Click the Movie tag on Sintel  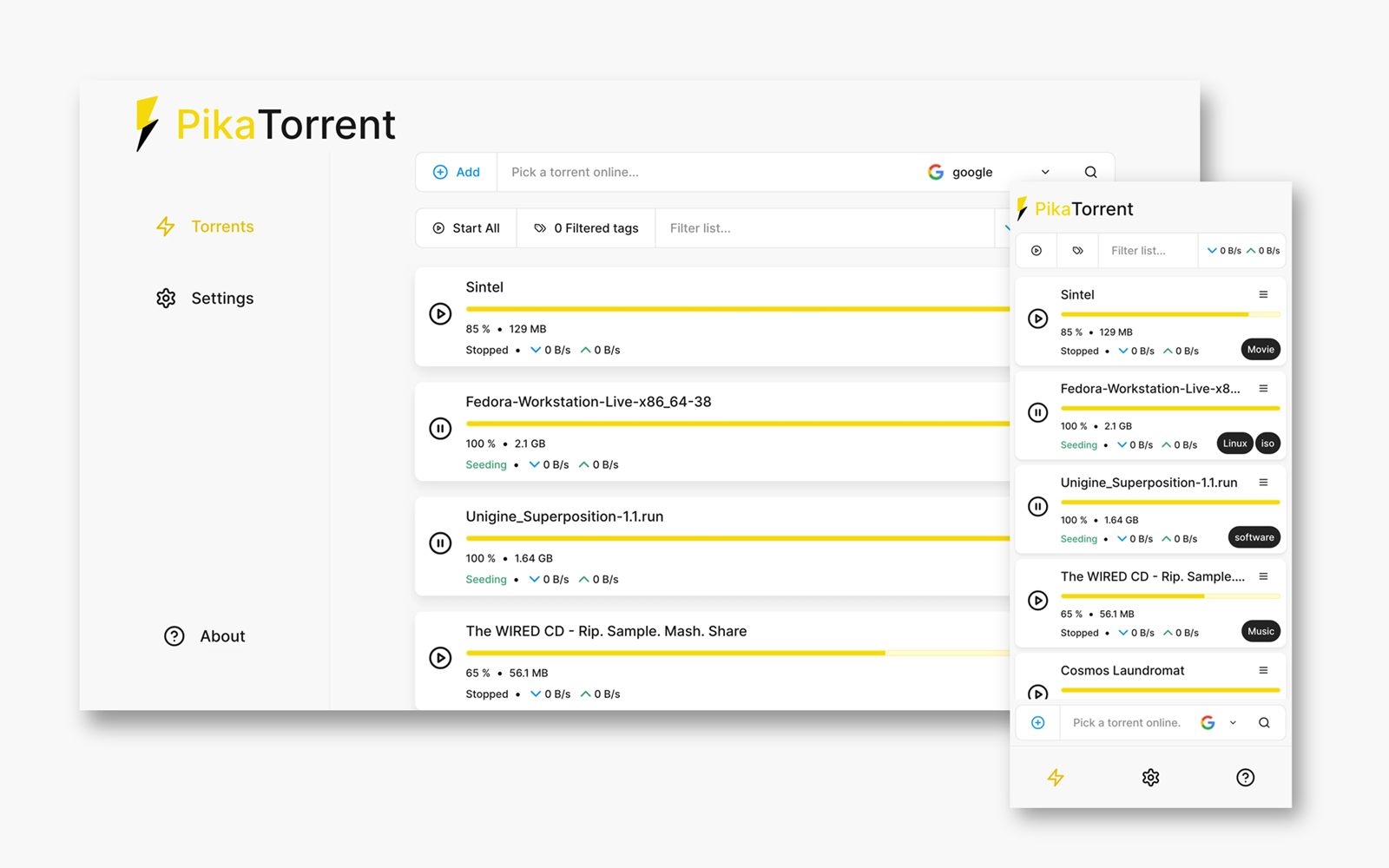pyautogui.click(x=1261, y=350)
